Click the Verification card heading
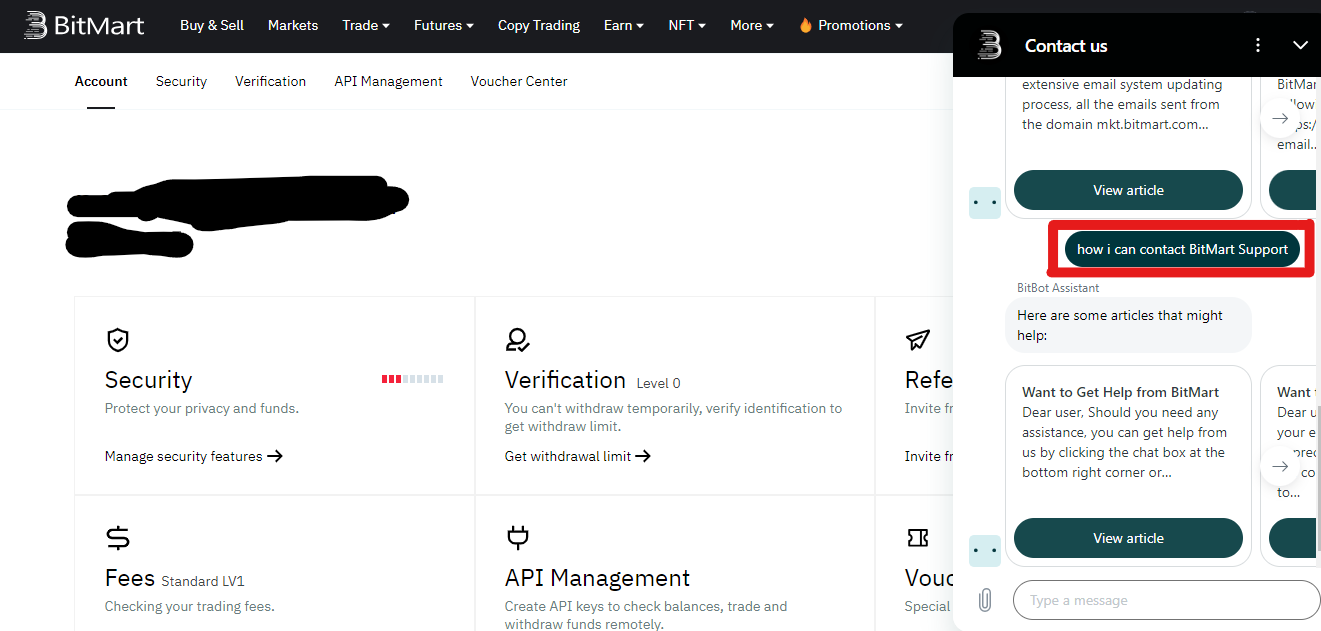 565,380
